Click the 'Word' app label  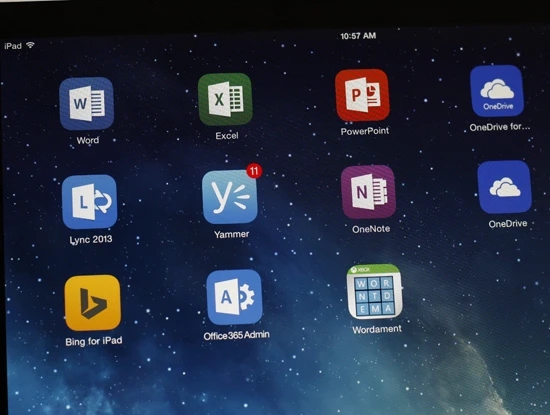(x=88, y=140)
